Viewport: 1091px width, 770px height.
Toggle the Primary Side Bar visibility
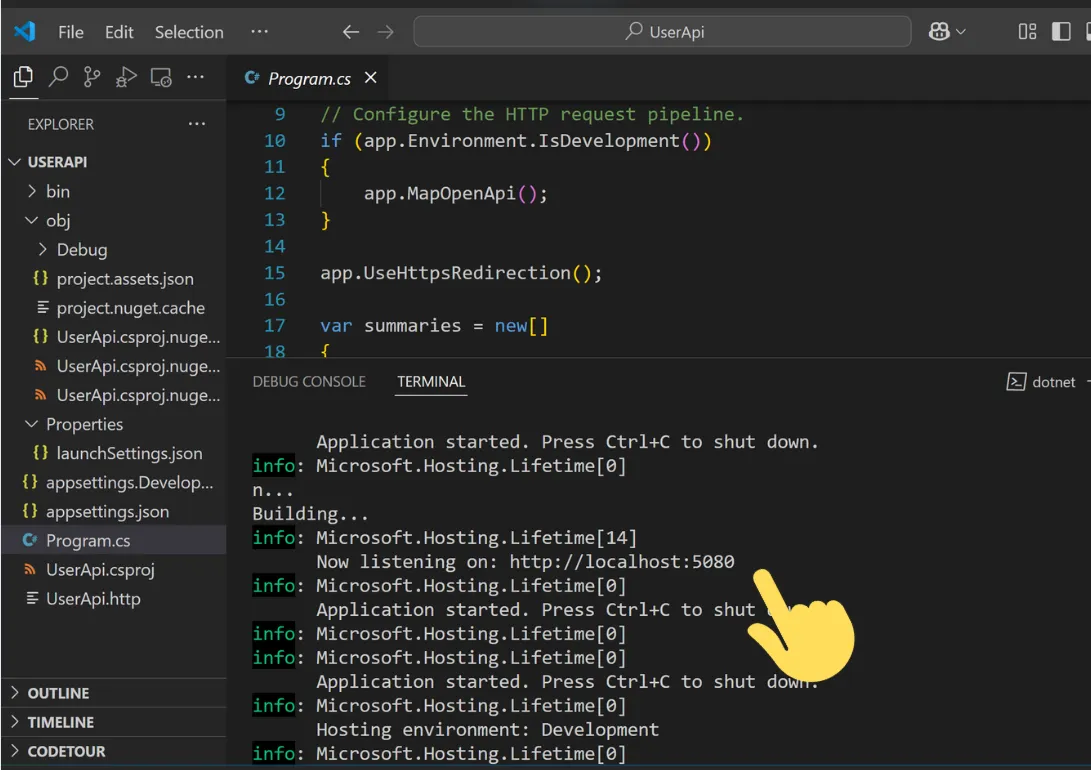point(1060,31)
